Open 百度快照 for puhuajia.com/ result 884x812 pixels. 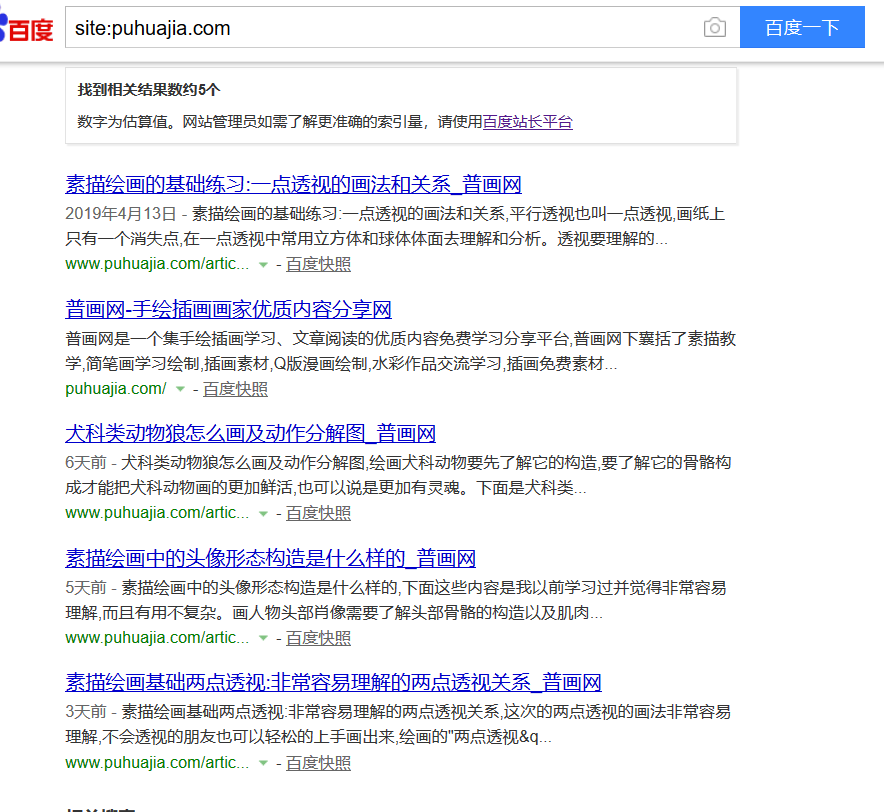coord(235,389)
